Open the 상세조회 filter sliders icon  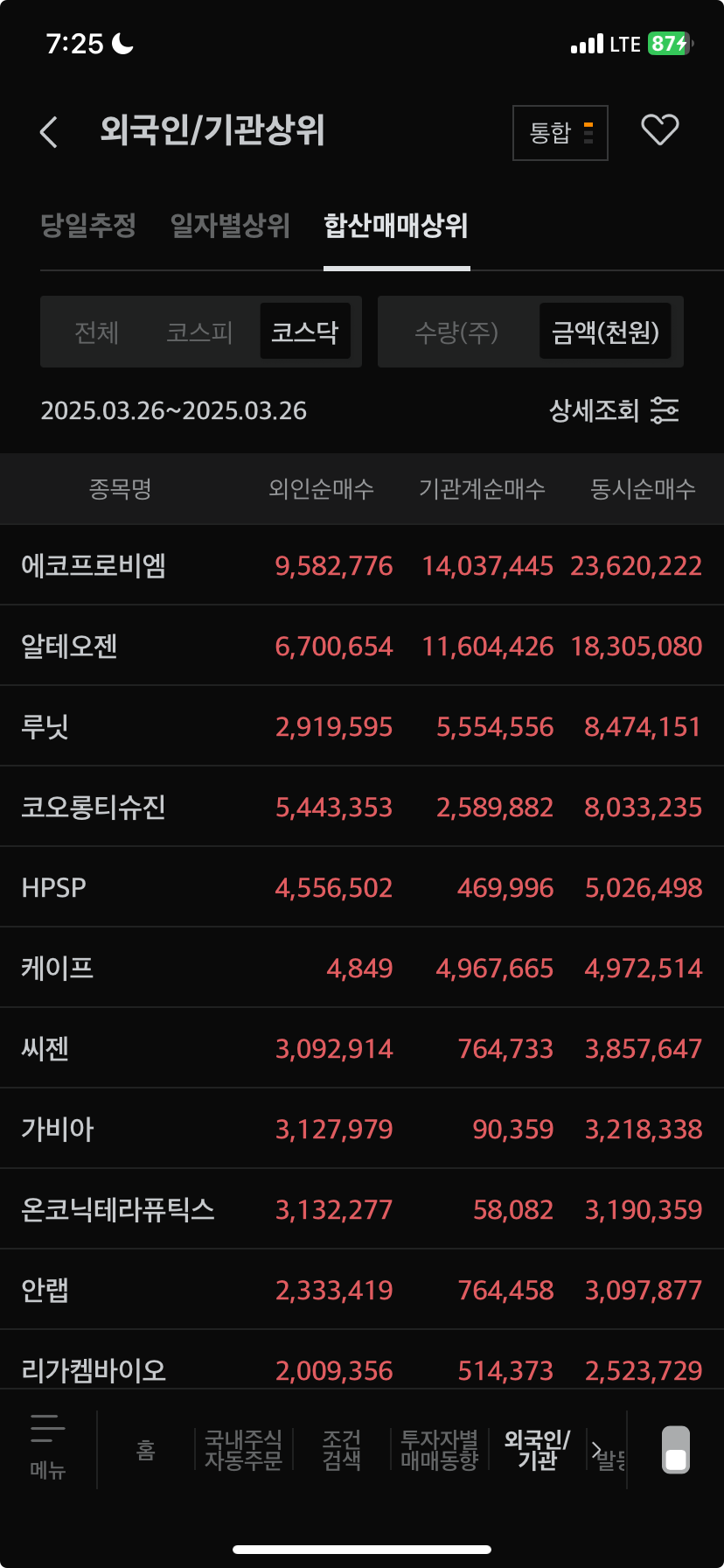665,410
